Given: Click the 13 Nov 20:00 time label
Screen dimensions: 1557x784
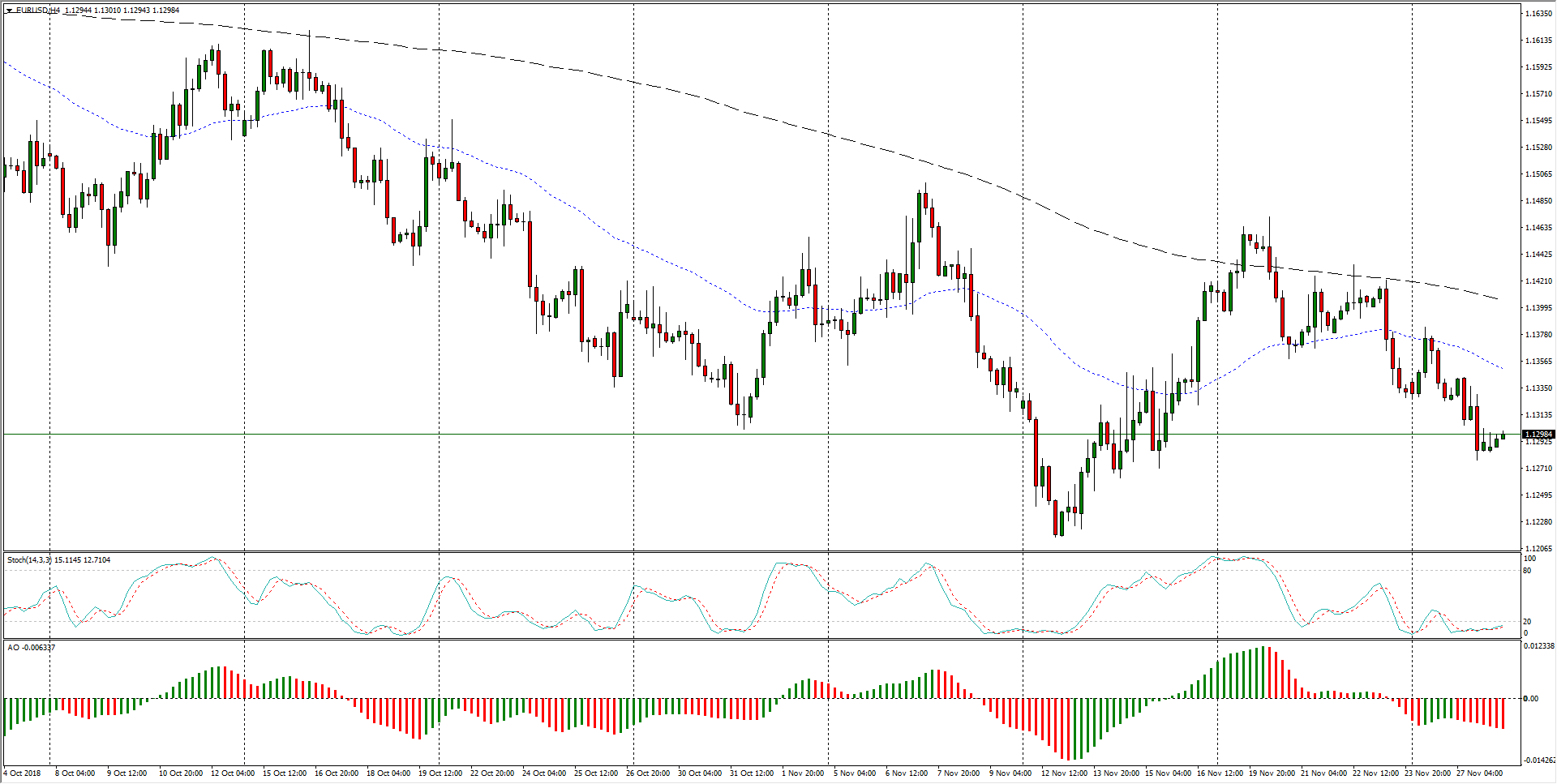Looking at the screenshot, I should click(x=1117, y=773).
